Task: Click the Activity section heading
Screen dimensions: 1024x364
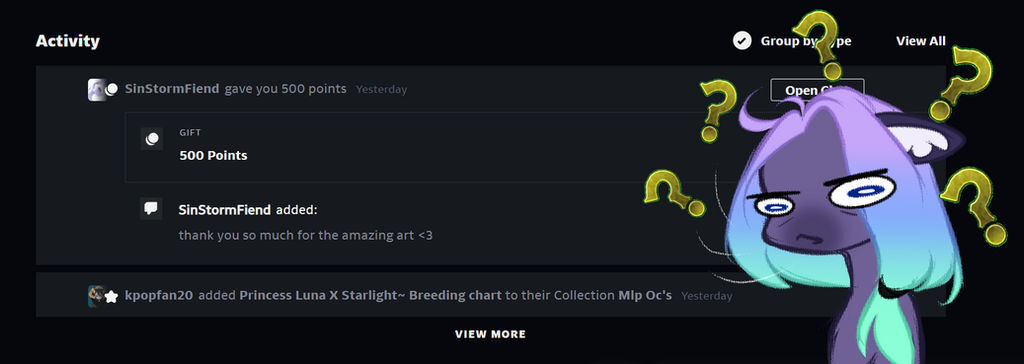Action: 68,41
